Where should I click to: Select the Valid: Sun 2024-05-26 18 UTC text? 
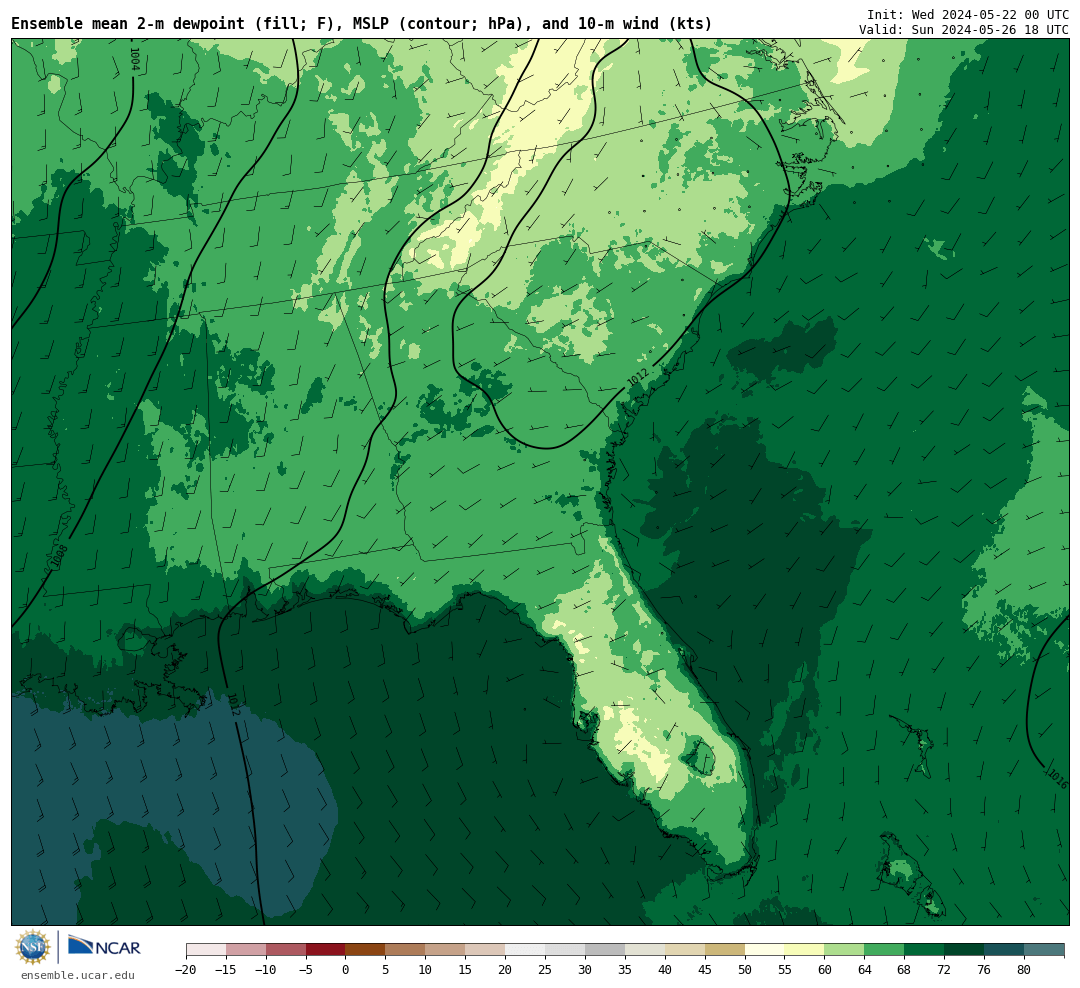(963, 30)
